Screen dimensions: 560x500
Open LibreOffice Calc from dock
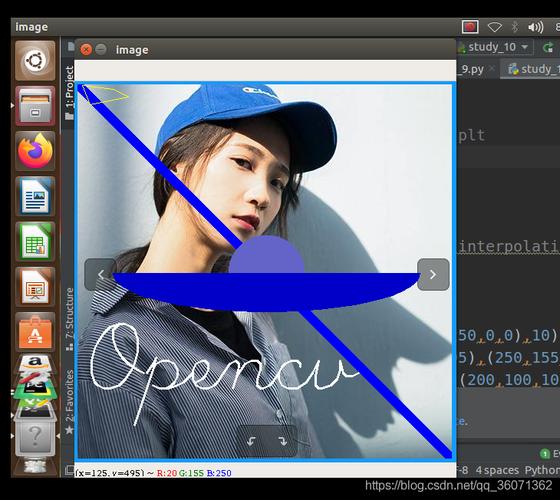coord(35,242)
